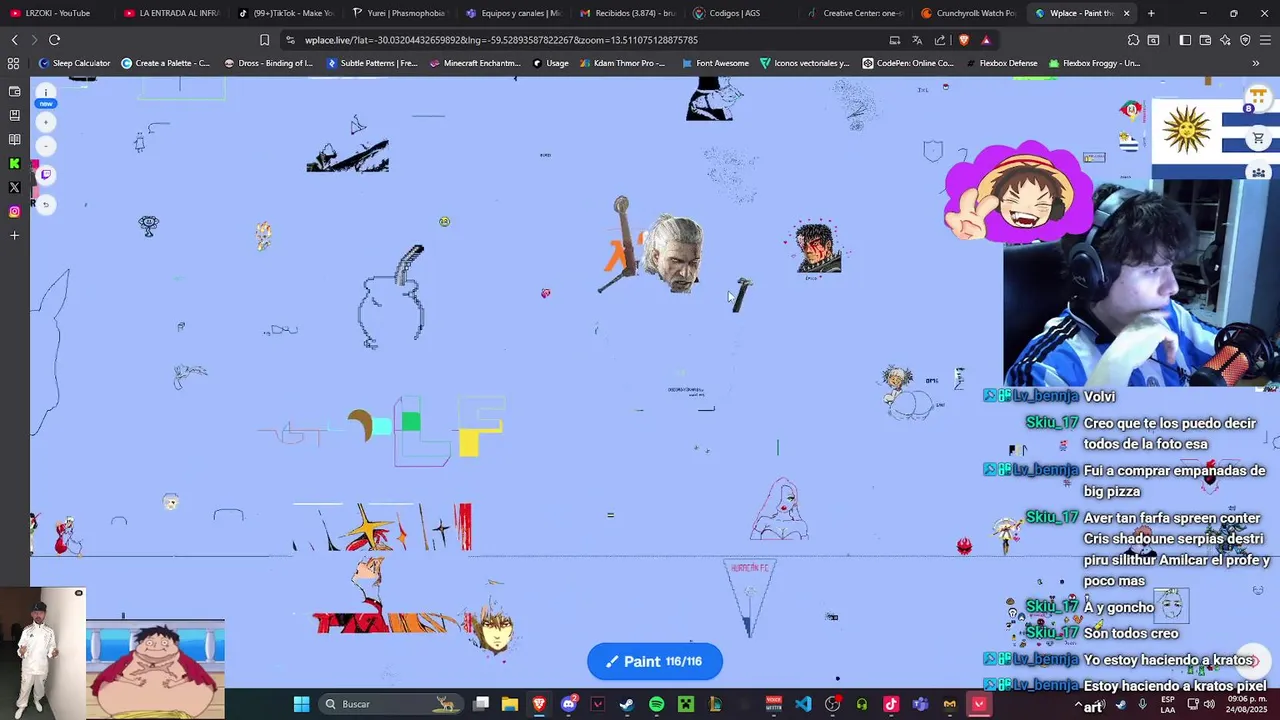1280x720 pixels.
Task: Open the X (Twitter) sidebar shortcut
Action: [x=14, y=188]
